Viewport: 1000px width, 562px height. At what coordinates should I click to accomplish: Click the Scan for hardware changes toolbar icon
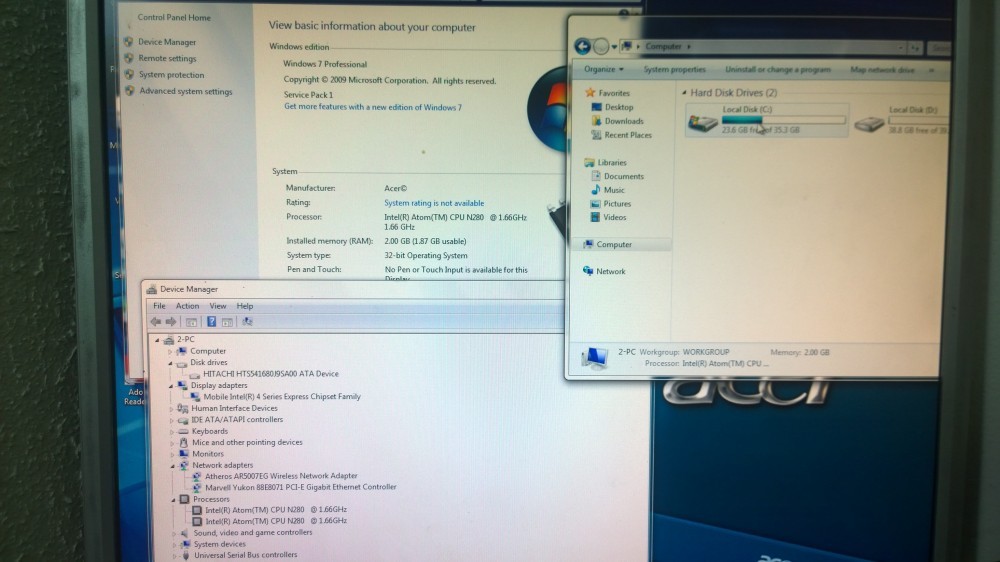point(247,322)
